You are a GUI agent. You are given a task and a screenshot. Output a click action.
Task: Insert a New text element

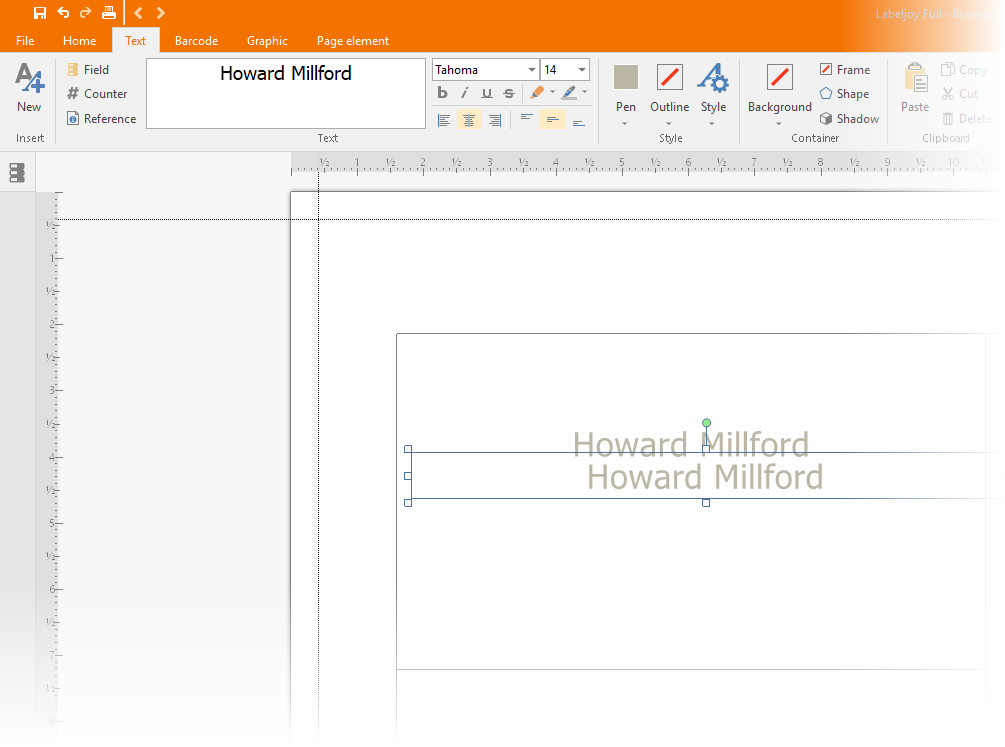[x=29, y=88]
